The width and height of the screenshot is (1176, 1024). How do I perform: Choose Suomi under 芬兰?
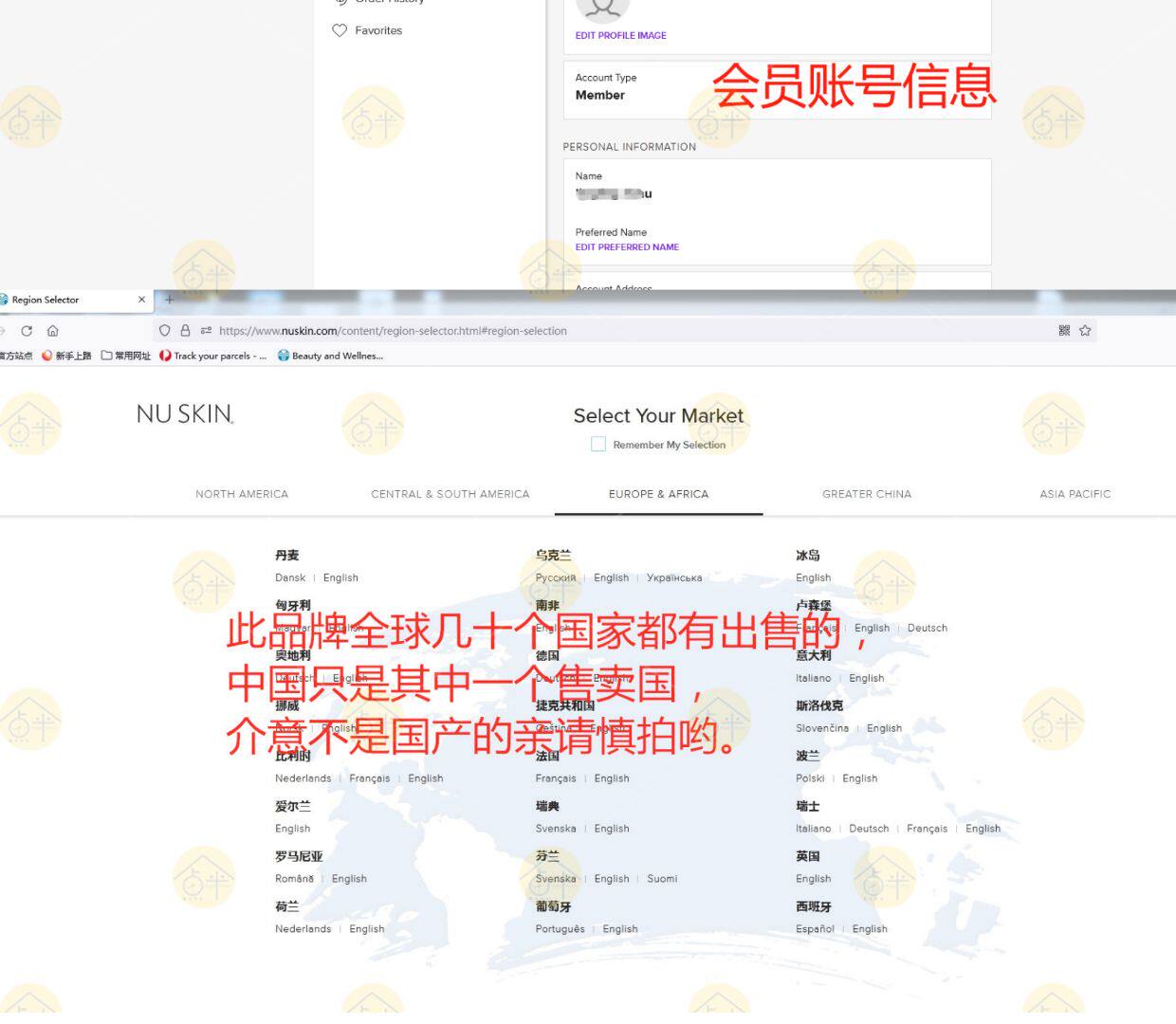(x=662, y=880)
